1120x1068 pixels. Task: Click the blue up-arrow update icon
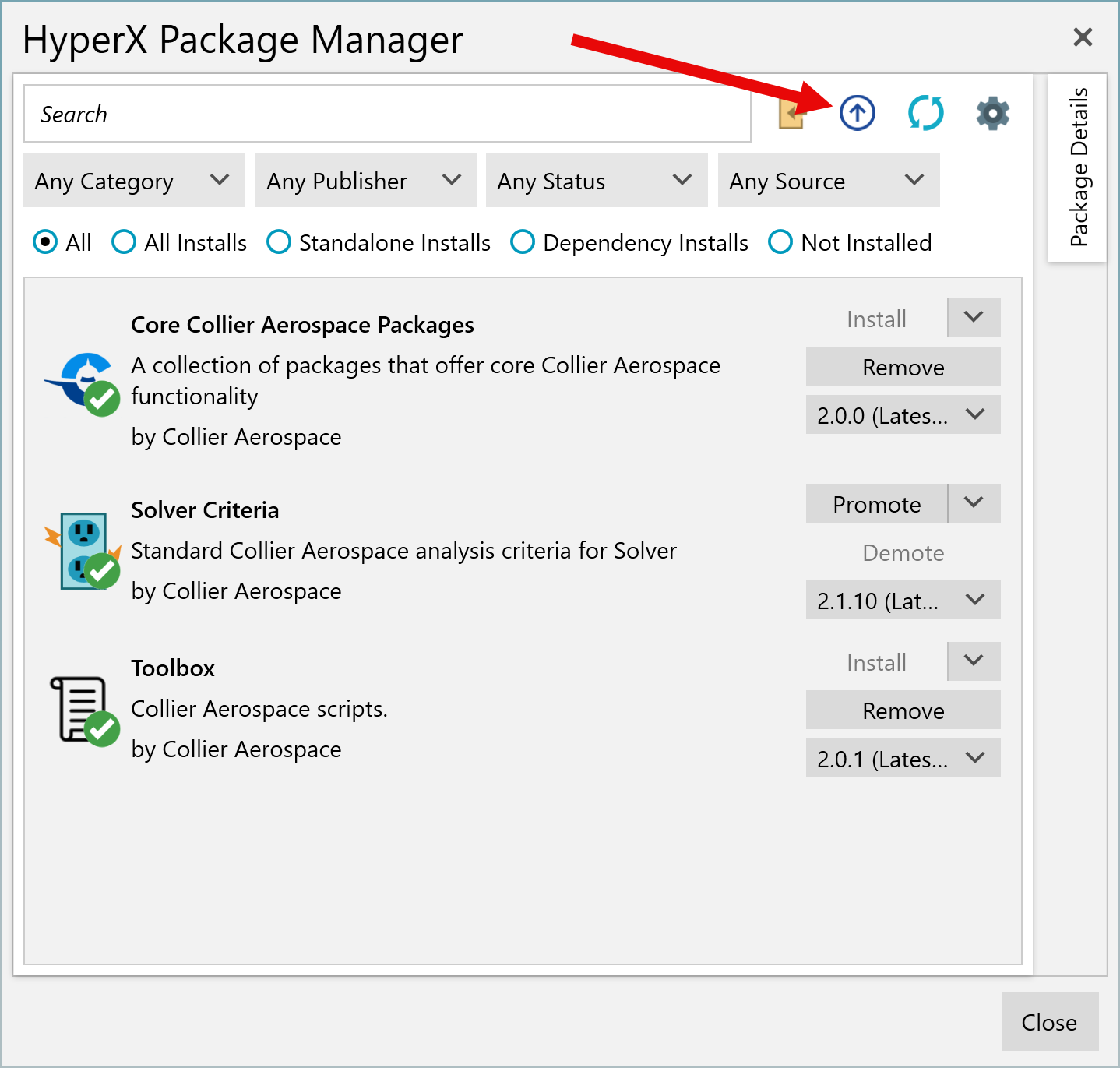857,113
